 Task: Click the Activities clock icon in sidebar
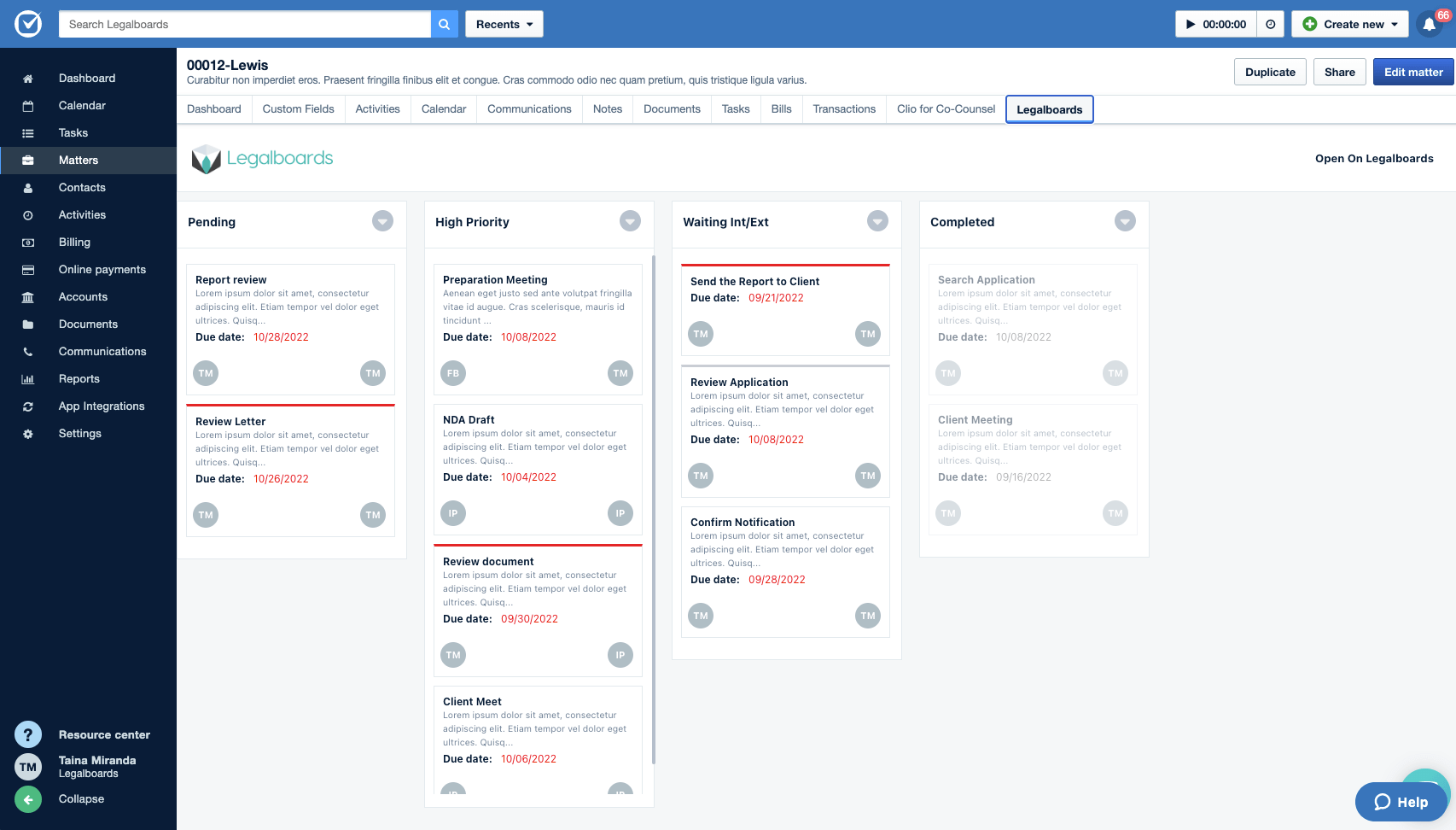point(28,215)
